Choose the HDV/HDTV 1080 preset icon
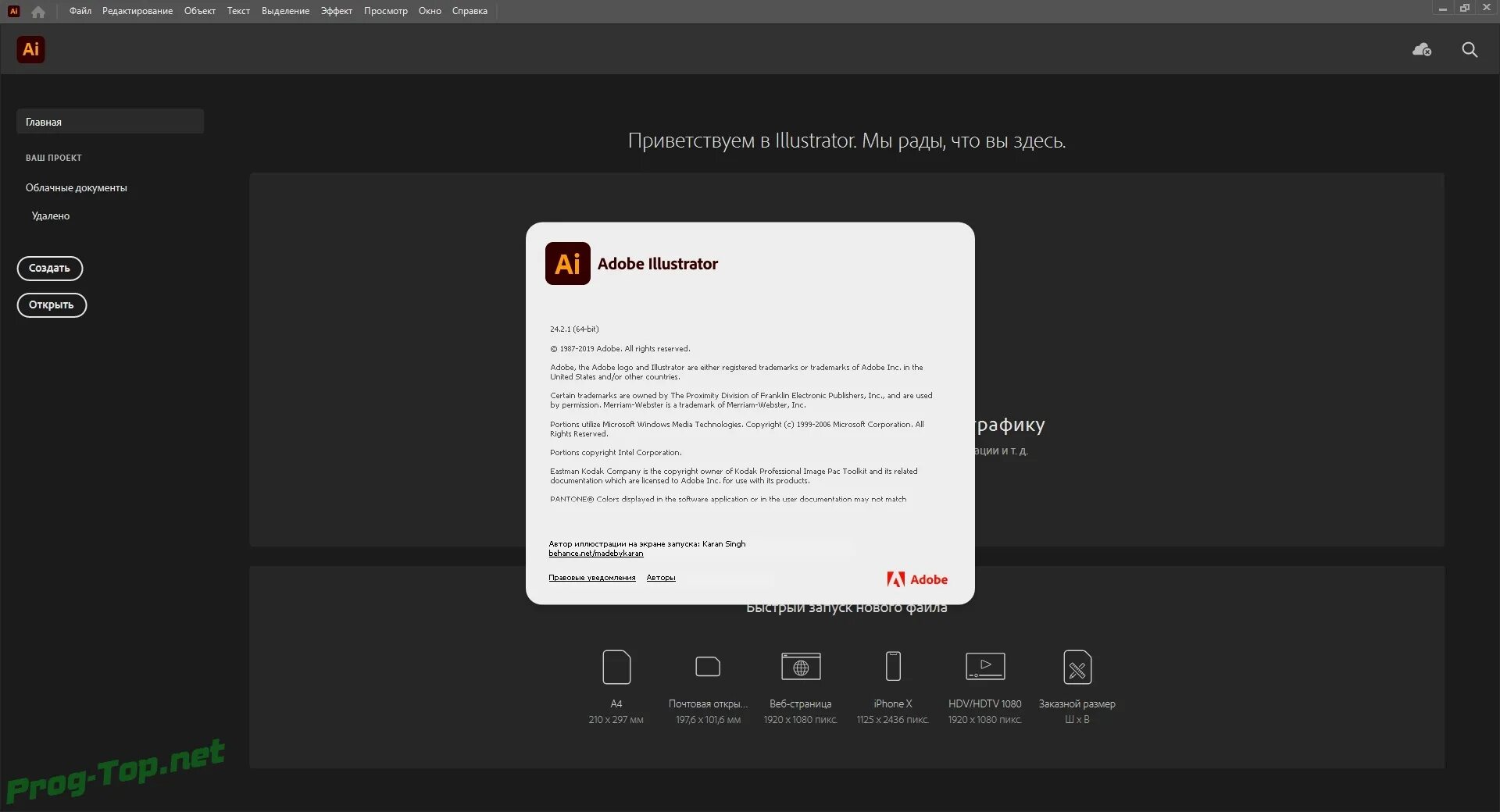The image size is (1500, 812). point(985,667)
